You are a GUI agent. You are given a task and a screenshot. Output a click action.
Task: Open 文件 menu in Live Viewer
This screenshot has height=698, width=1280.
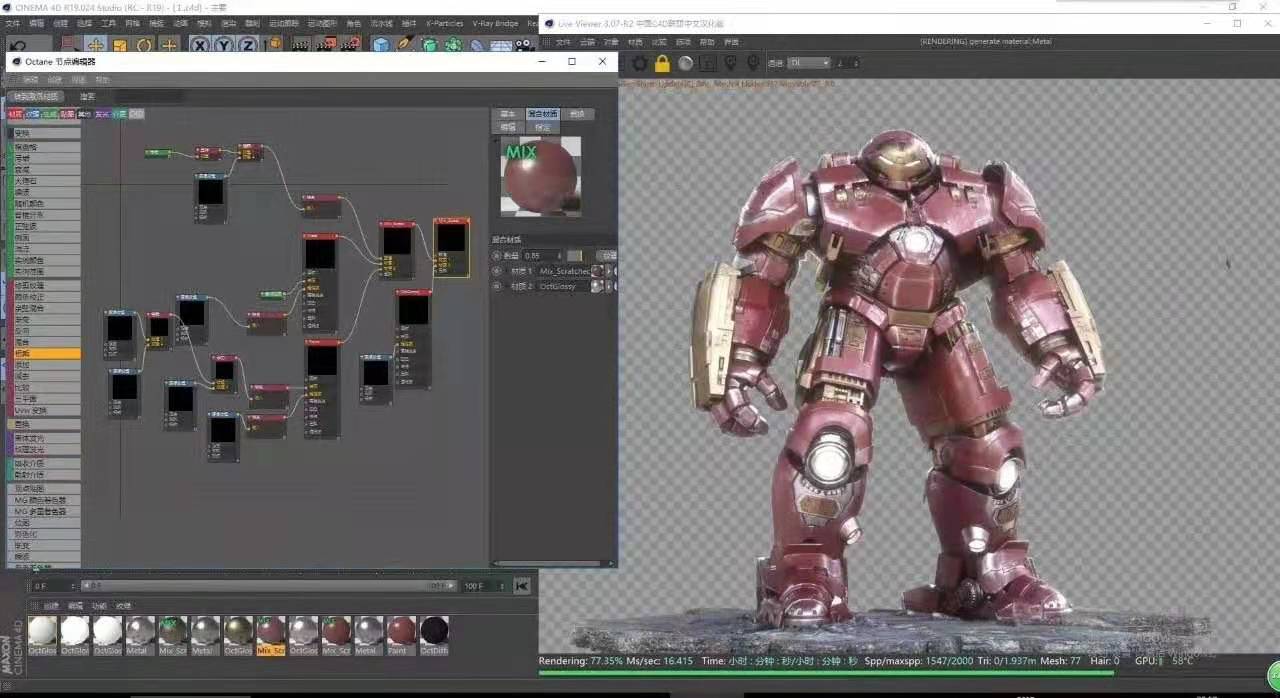[563, 42]
